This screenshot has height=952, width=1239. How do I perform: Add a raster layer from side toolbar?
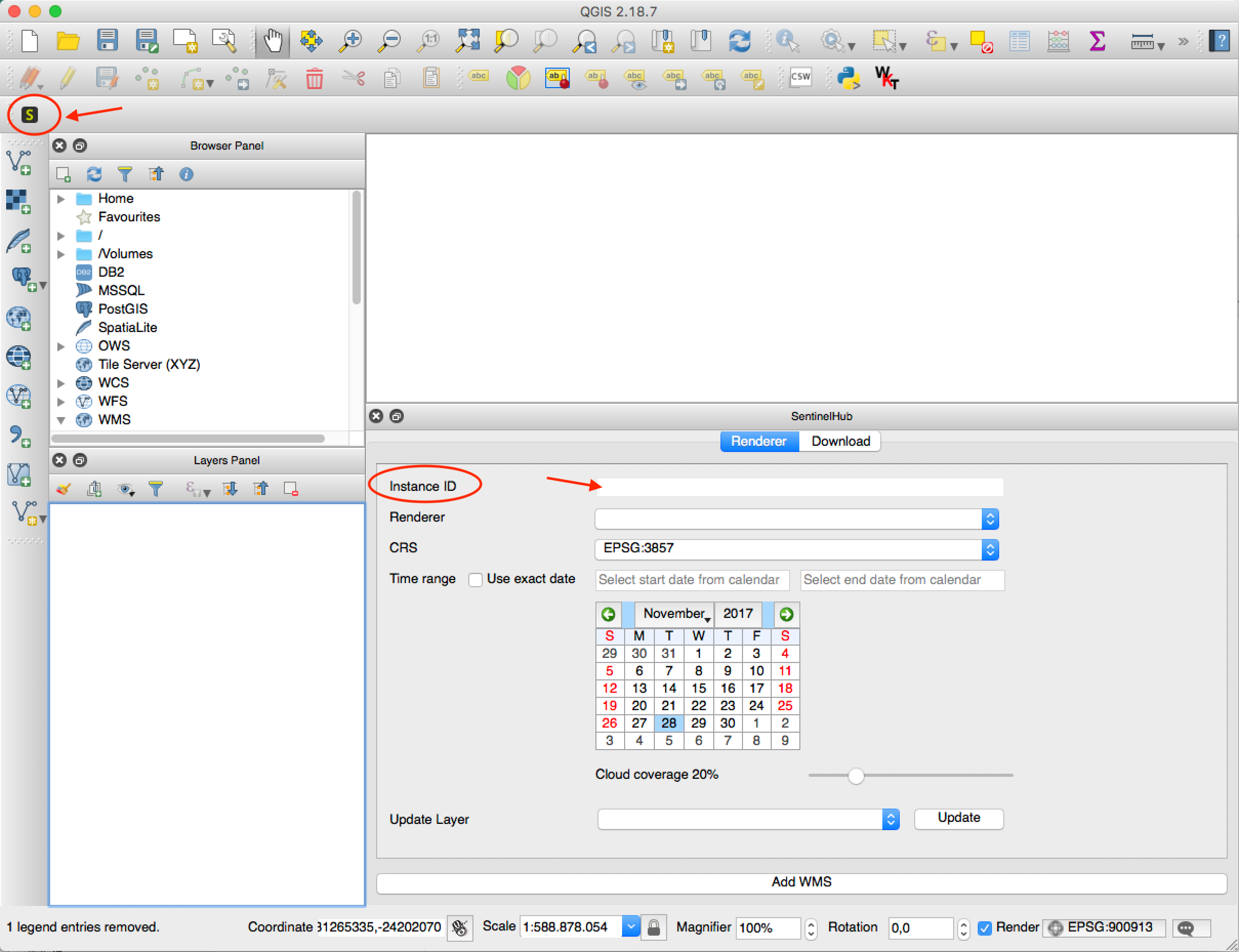[18, 202]
